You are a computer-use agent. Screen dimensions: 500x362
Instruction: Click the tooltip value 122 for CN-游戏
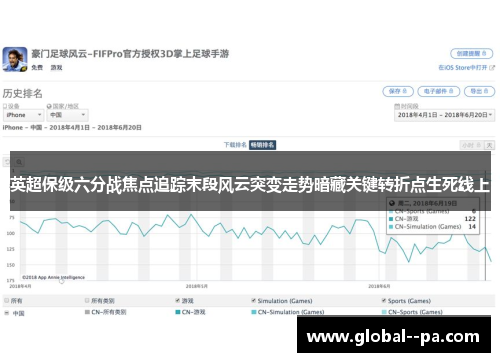click(x=470, y=219)
